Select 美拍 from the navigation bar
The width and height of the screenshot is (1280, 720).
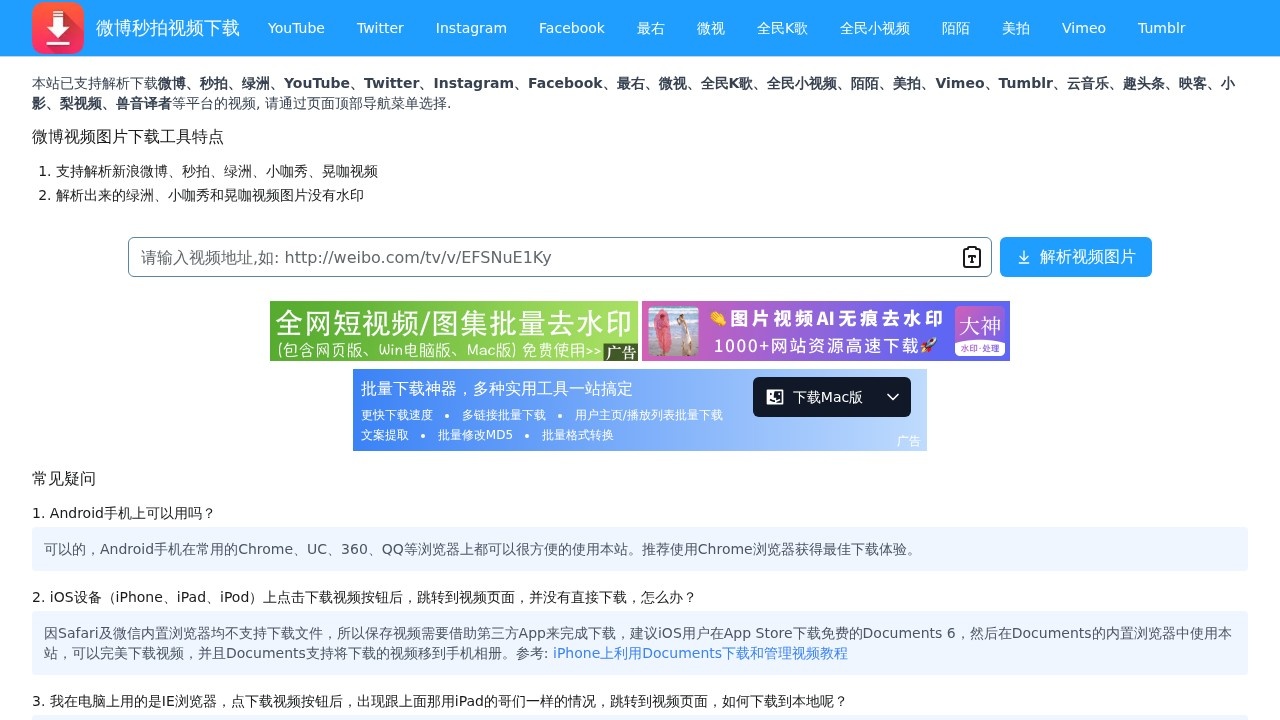point(1016,28)
